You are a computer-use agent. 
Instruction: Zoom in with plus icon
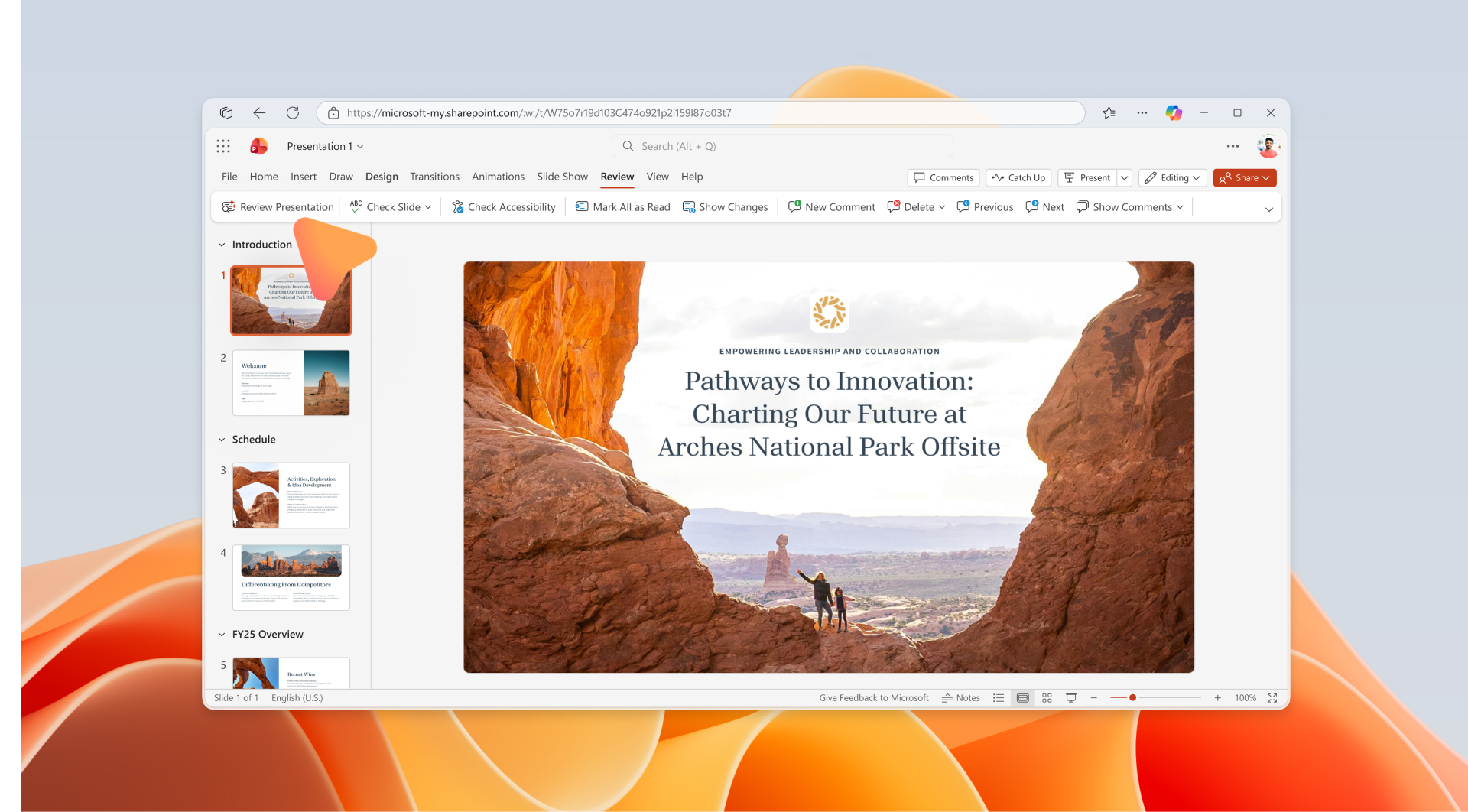1217,698
